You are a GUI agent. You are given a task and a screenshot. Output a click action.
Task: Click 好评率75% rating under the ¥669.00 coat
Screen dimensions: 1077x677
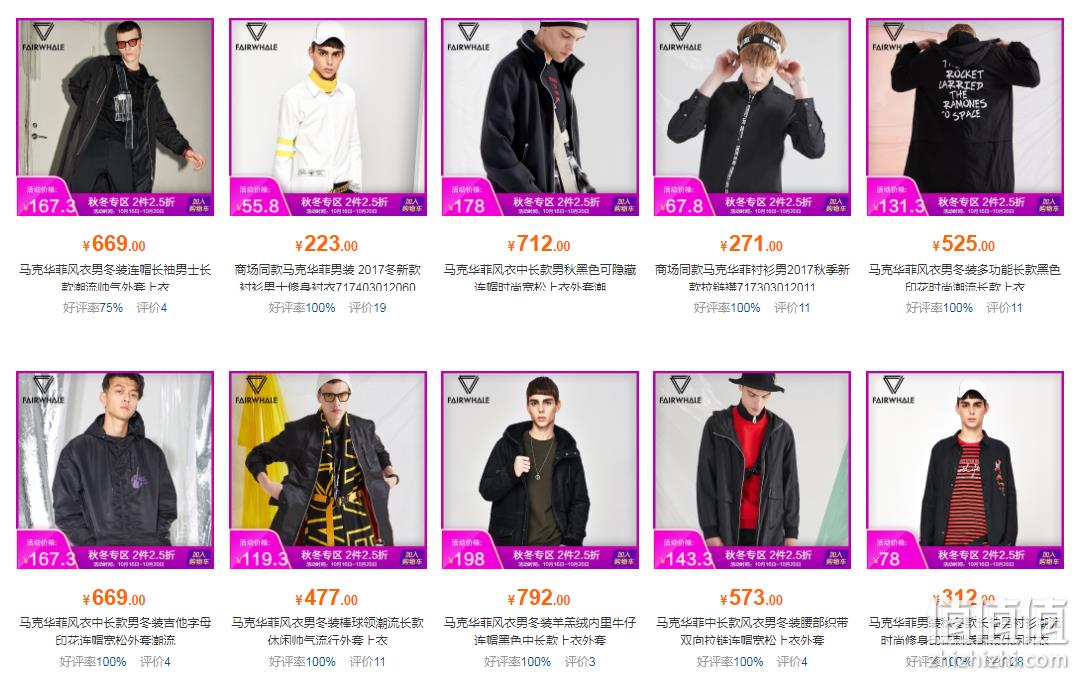[93, 308]
